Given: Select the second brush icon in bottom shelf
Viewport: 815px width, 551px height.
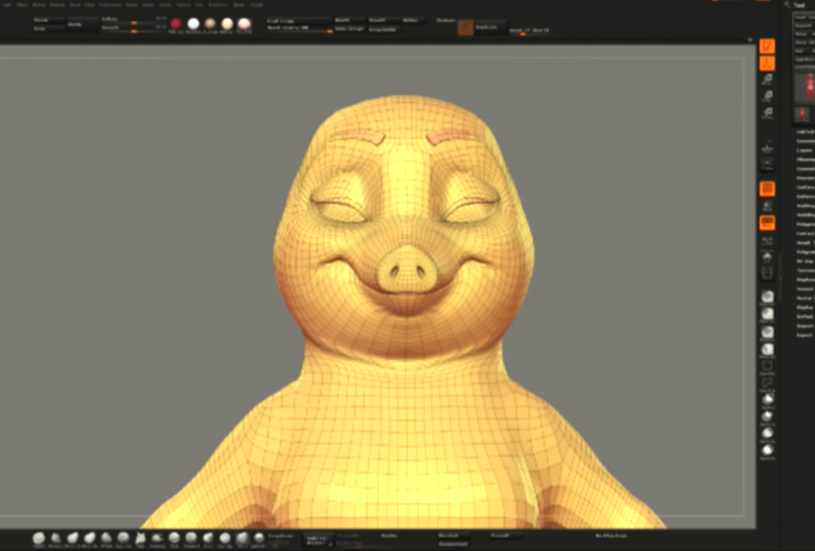Looking at the screenshot, I should point(56,539).
